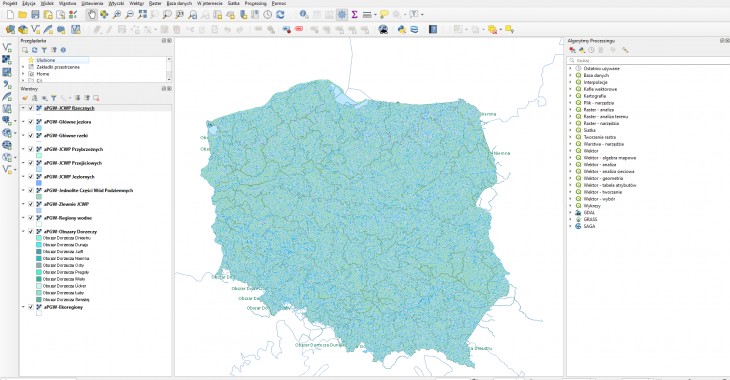Select Ulubione in the Browser panel

(46, 60)
